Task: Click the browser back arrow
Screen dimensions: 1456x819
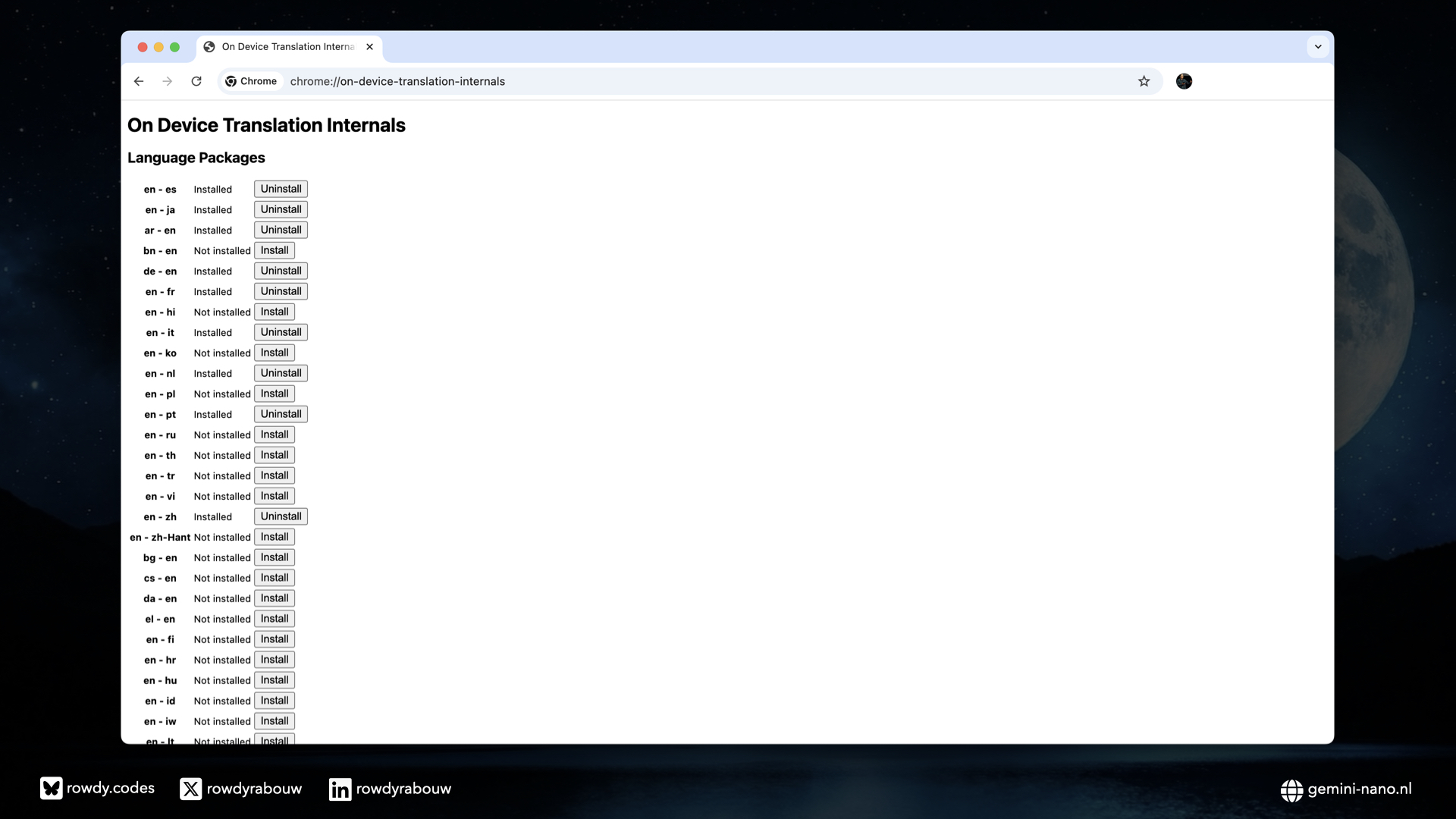Action: pos(138,81)
